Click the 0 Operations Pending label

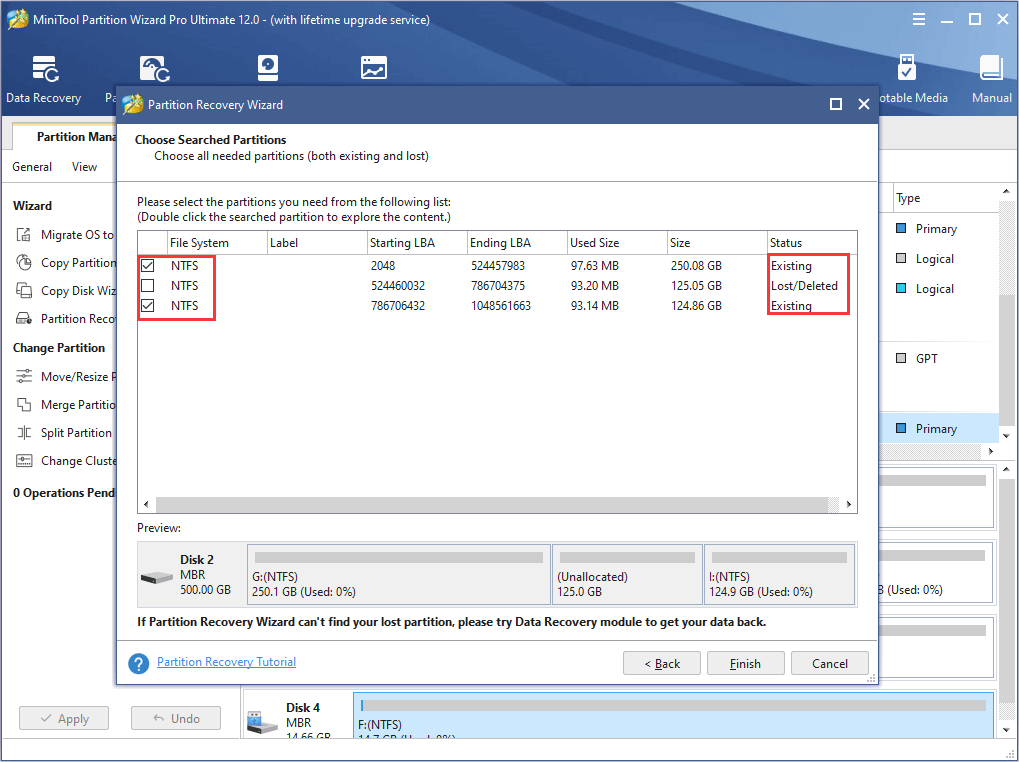click(x=64, y=493)
